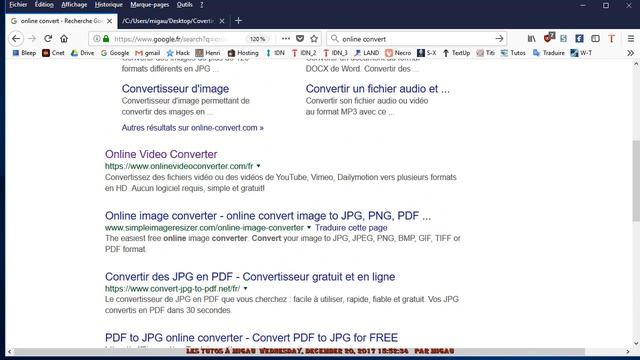Open the Tutos bookmark

513,53
